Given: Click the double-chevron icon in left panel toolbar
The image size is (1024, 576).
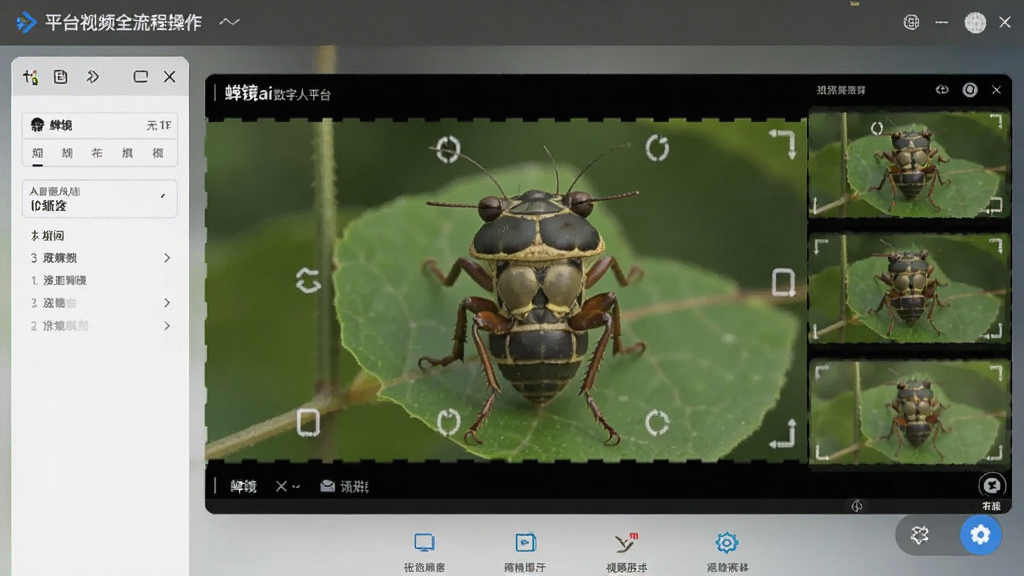Looking at the screenshot, I should 93,77.
